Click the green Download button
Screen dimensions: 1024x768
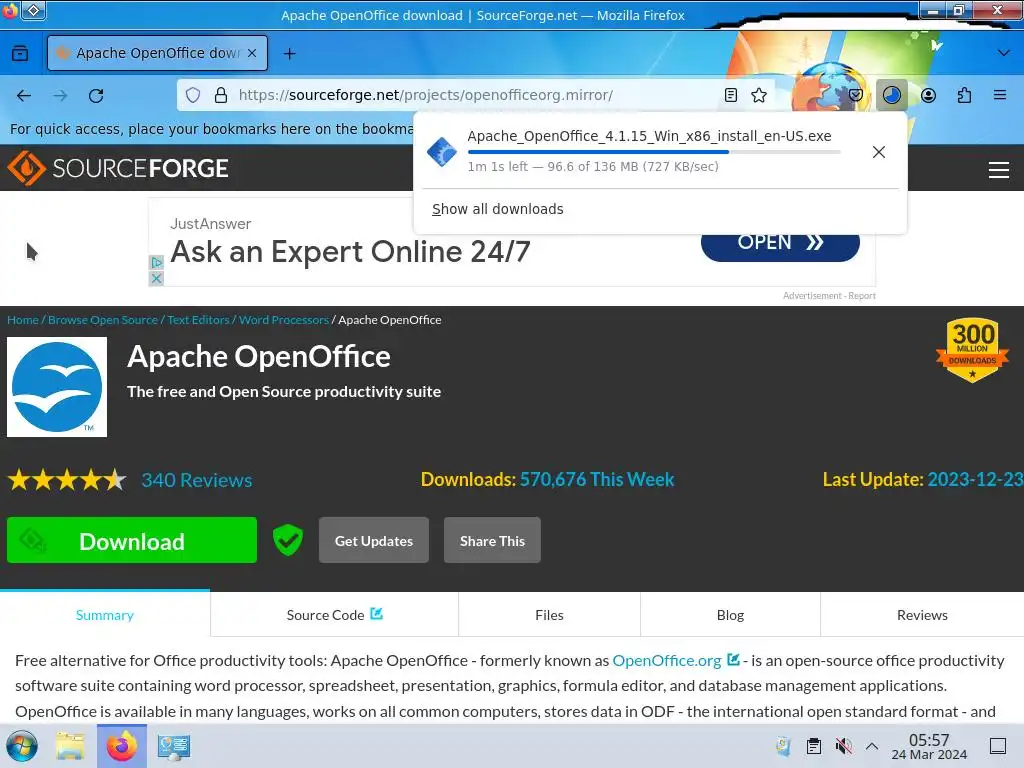click(132, 540)
